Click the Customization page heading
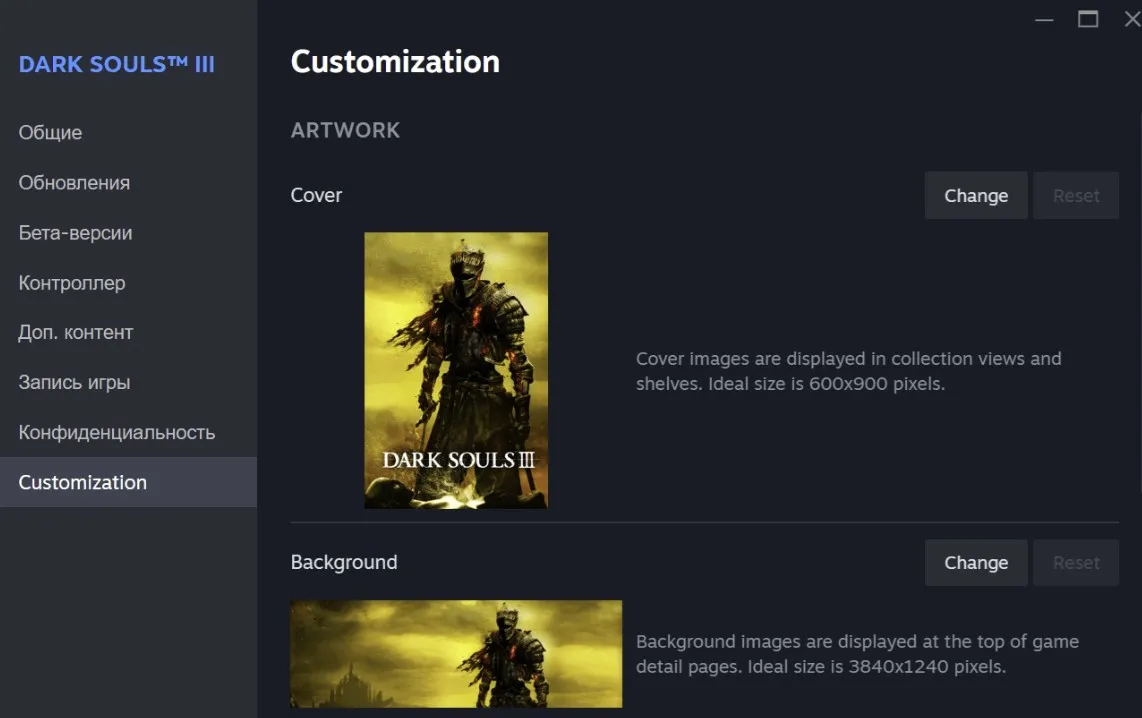This screenshot has width=1142, height=718. (x=395, y=62)
